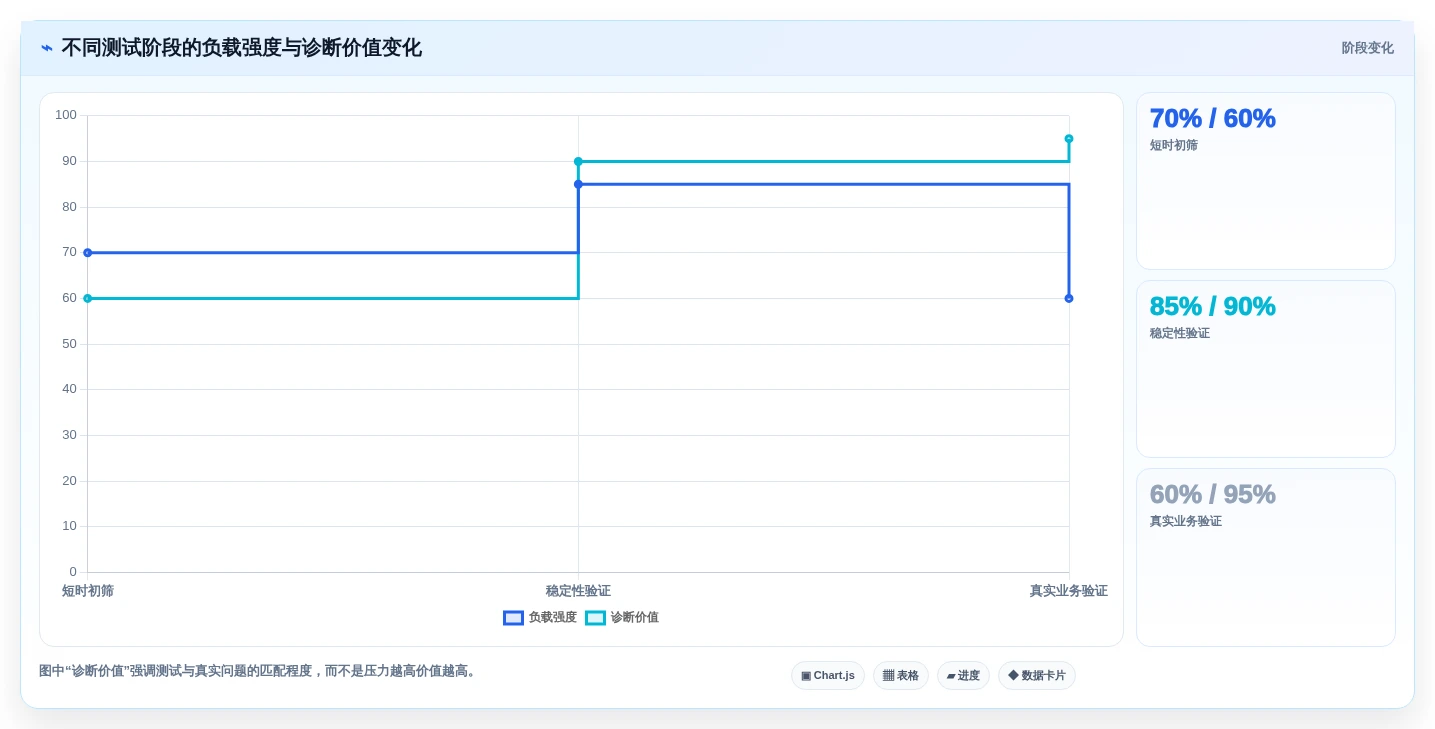Click the 短时初筛 x-axis label
Viewport: 1435px width, 729px height.
tap(88, 591)
